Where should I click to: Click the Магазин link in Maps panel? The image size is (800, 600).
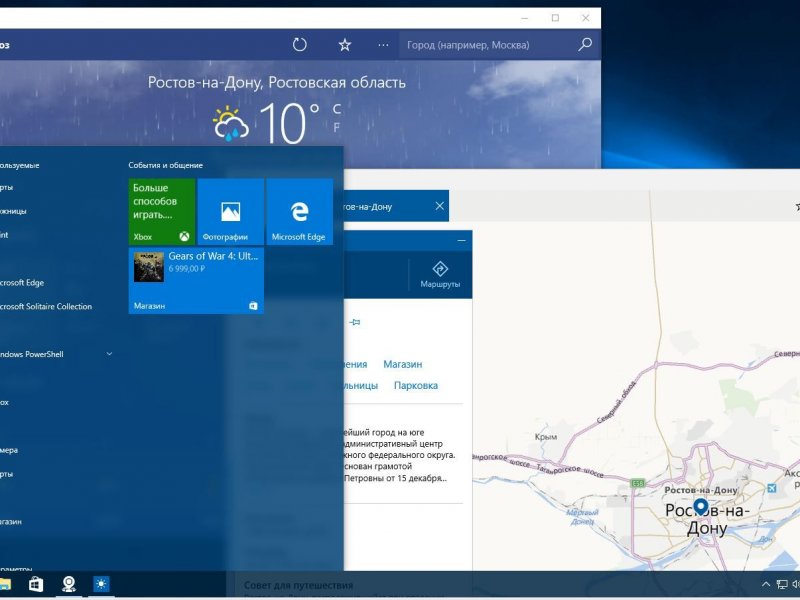[x=403, y=364]
